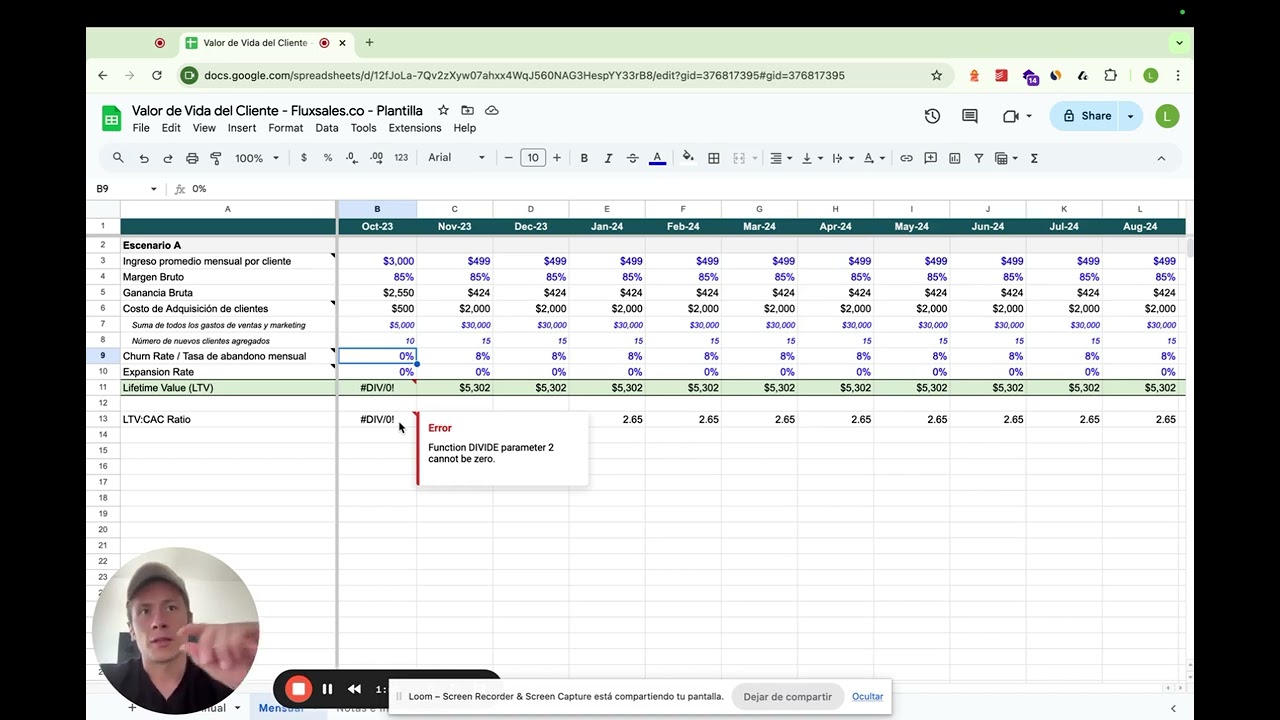
Task: Pause the Loom recording
Action: click(327, 689)
